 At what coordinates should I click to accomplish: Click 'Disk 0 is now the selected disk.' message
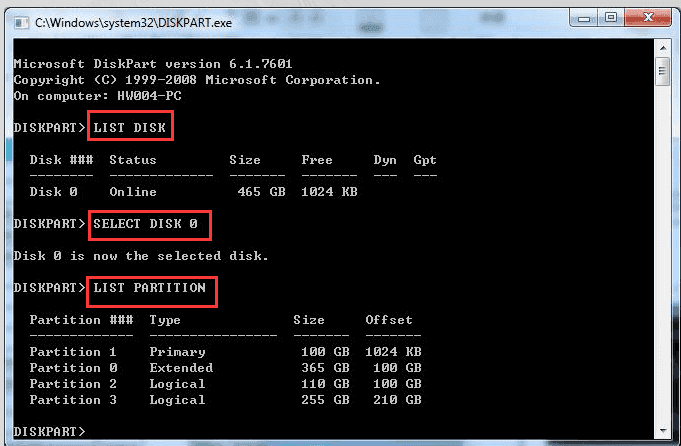click(141, 256)
